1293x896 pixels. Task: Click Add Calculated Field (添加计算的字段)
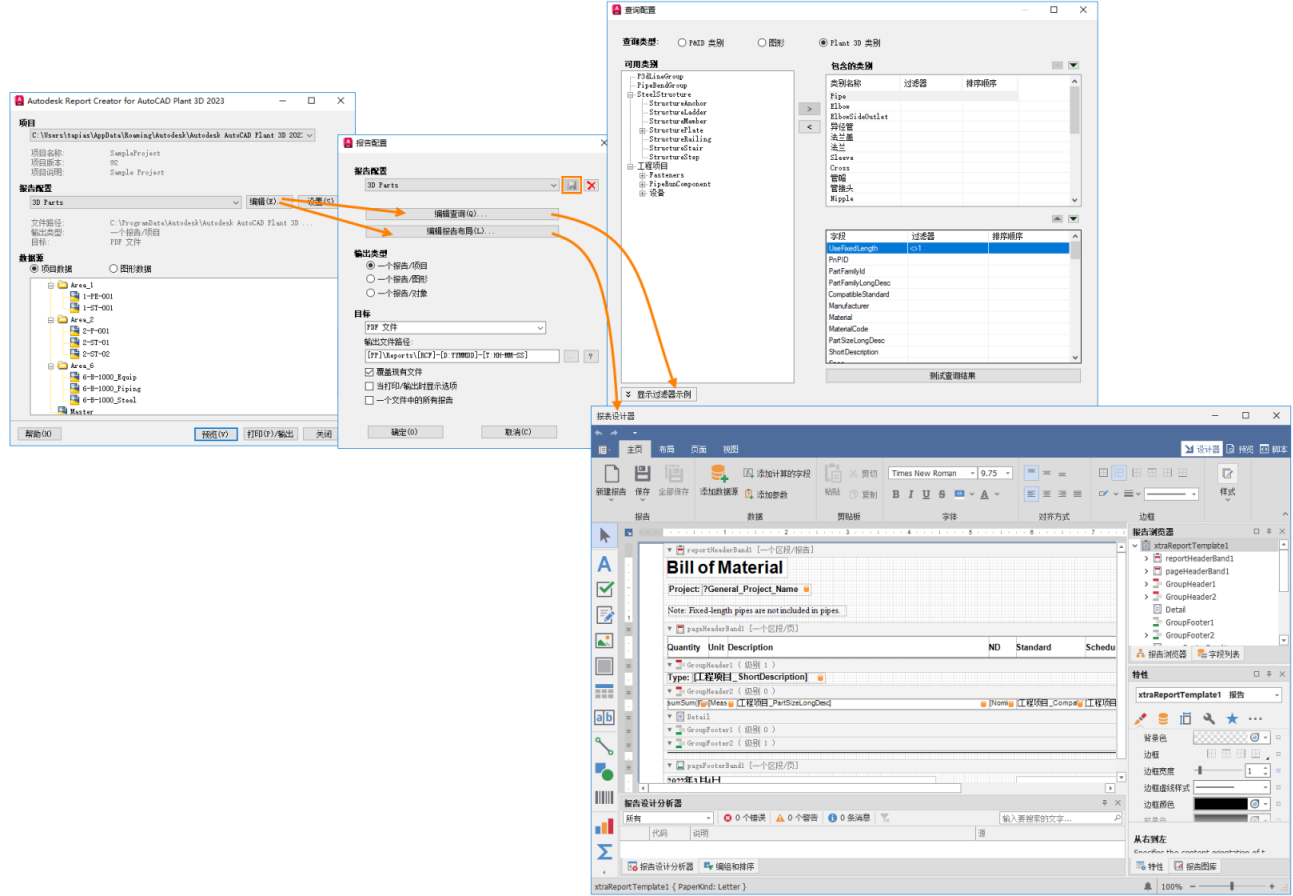tap(776, 473)
